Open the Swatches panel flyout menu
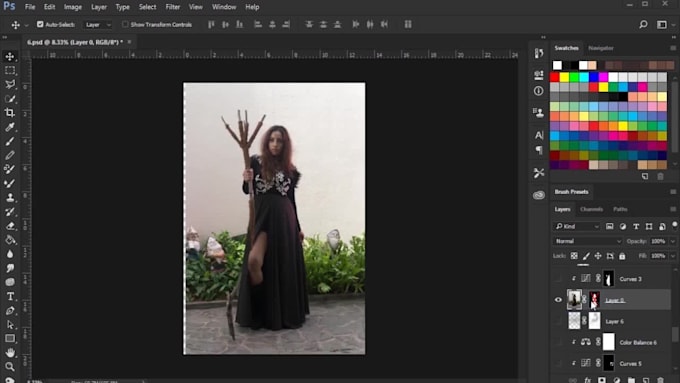Screen dimensions: 680x383 click(673, 48)
